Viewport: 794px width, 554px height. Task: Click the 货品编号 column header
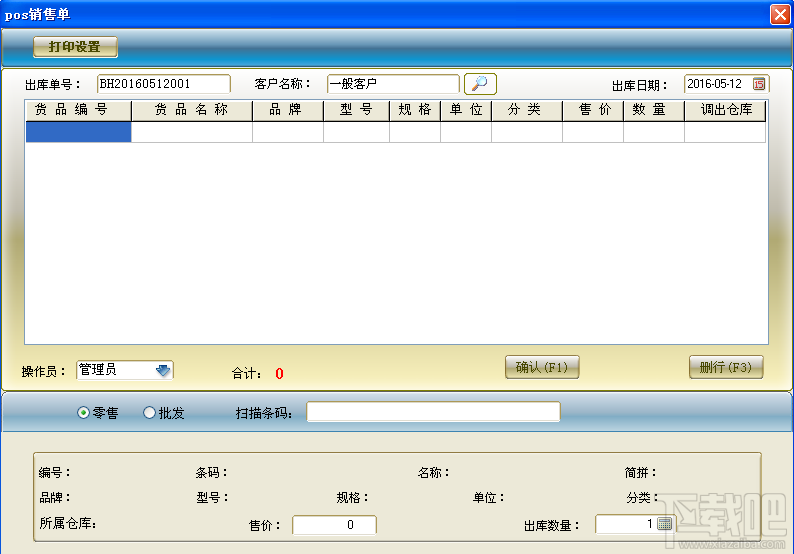[x=78, y=110]
